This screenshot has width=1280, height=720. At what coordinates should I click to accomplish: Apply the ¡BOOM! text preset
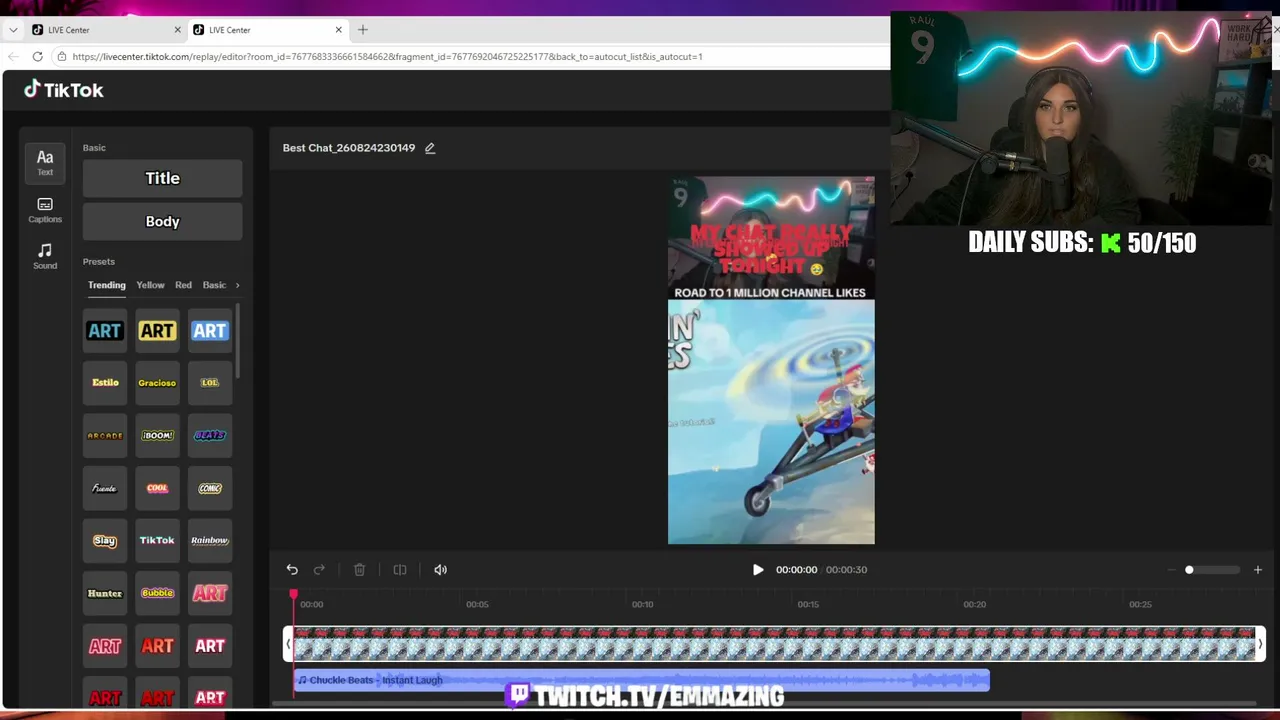pyautogui.click(x=157, y=436)
